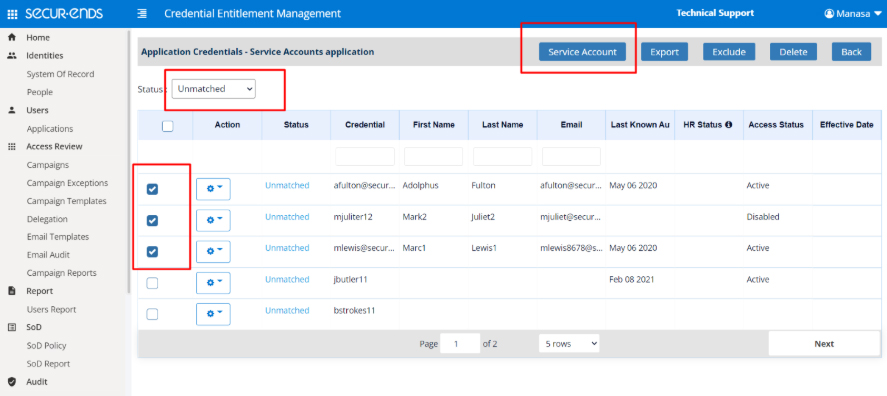Viewport: 887px width, 396px height.
Task: Click the Home house icon
Action: tap(11, 37)
